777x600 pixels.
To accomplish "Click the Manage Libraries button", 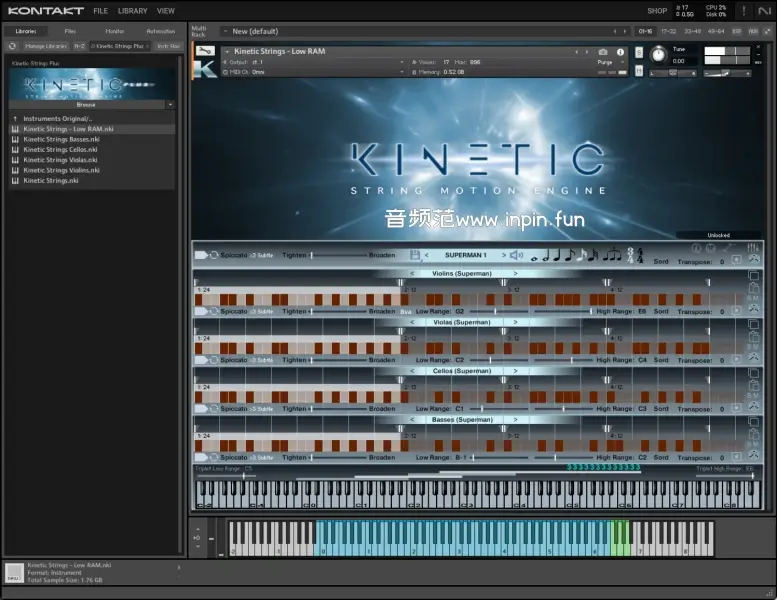I will coord(44,46).
